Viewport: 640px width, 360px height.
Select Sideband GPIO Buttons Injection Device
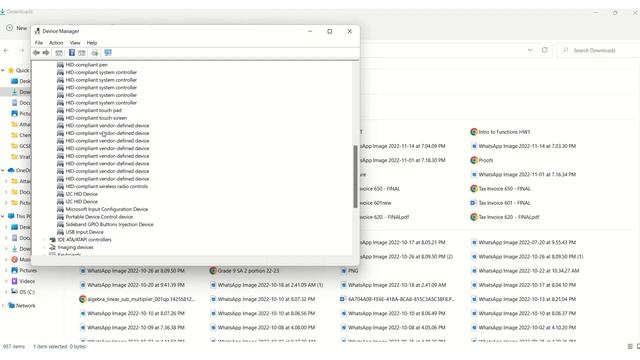[109, 224]
